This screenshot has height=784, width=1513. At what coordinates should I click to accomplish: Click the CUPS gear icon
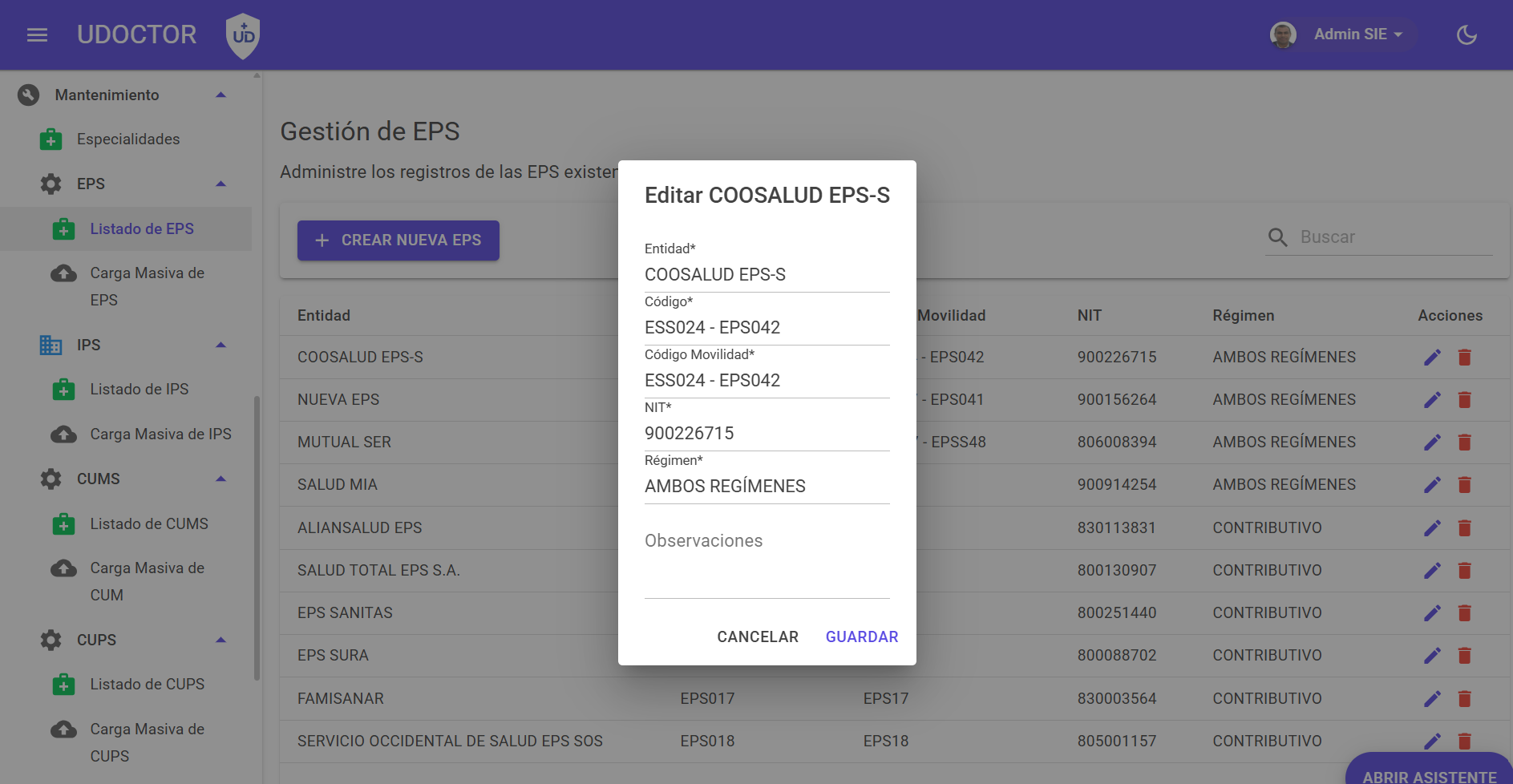pos(51,640)
